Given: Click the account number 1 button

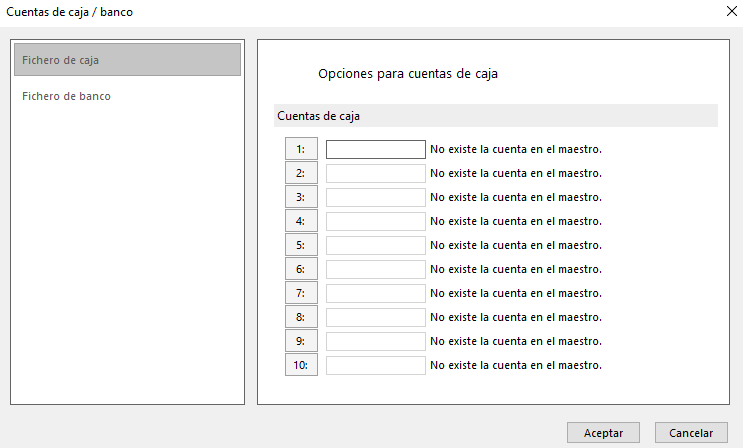Looking at the screenshot, I should (301, 149).
